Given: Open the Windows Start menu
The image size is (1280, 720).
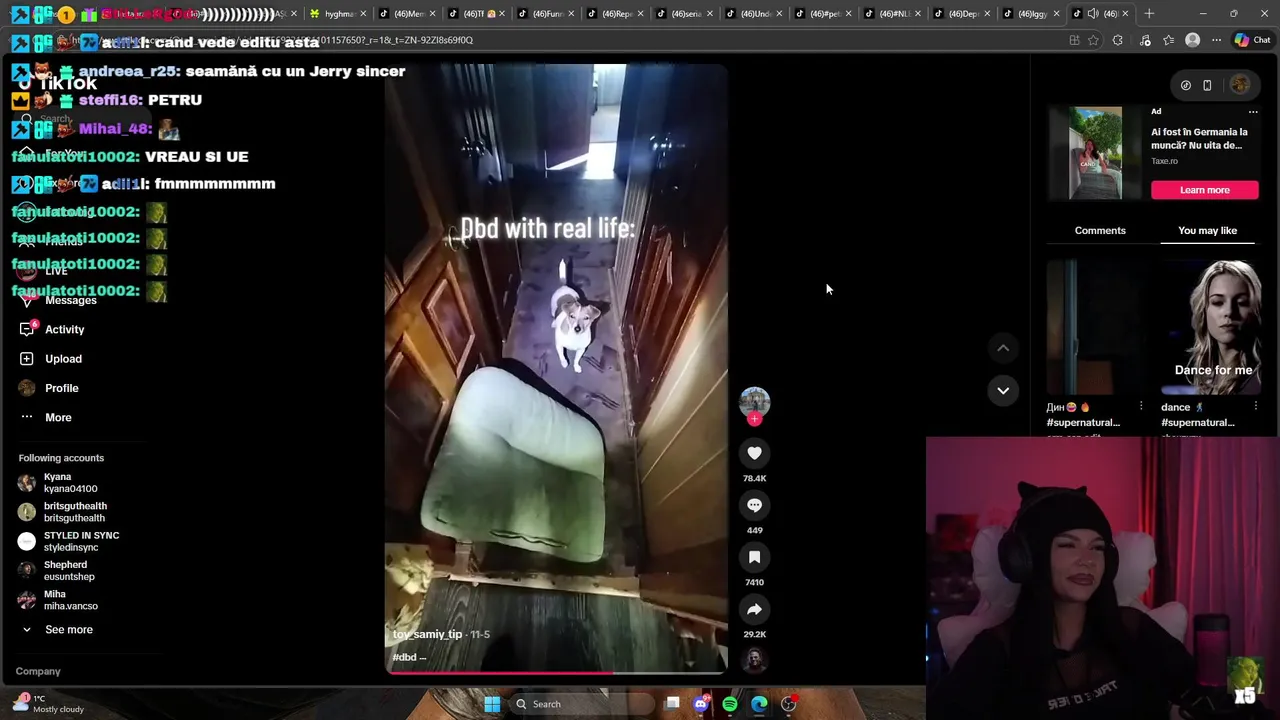Looking at the screenshot, I should pyautogui.click(x=492, y=704).
